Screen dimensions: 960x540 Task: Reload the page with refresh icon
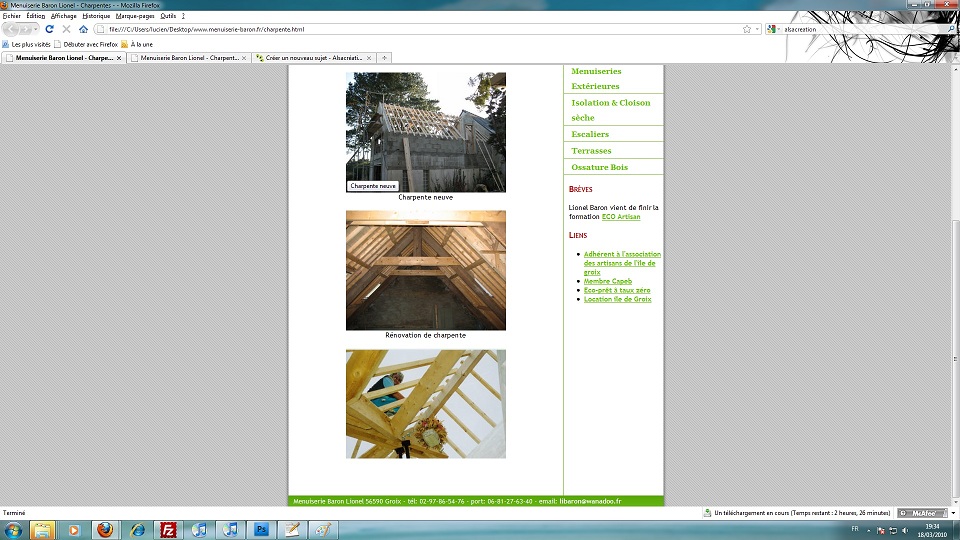tap(50, 29)
